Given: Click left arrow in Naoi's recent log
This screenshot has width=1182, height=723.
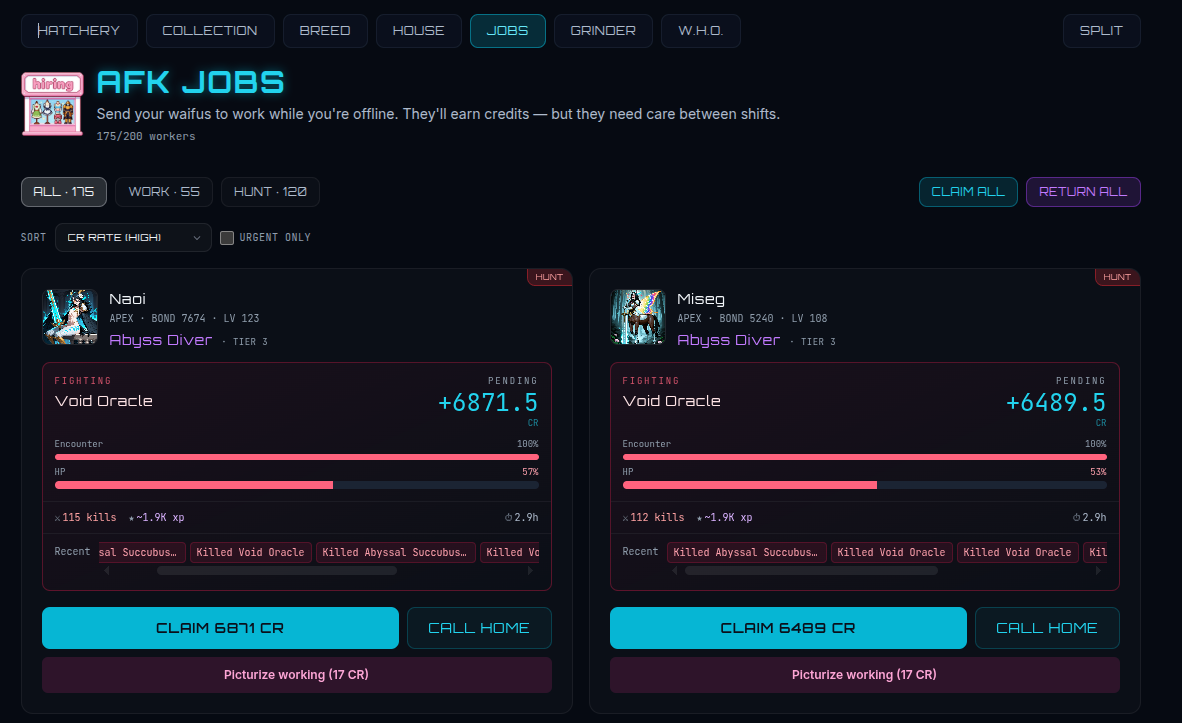Looking at the screenshot, I should click(107, 571).
